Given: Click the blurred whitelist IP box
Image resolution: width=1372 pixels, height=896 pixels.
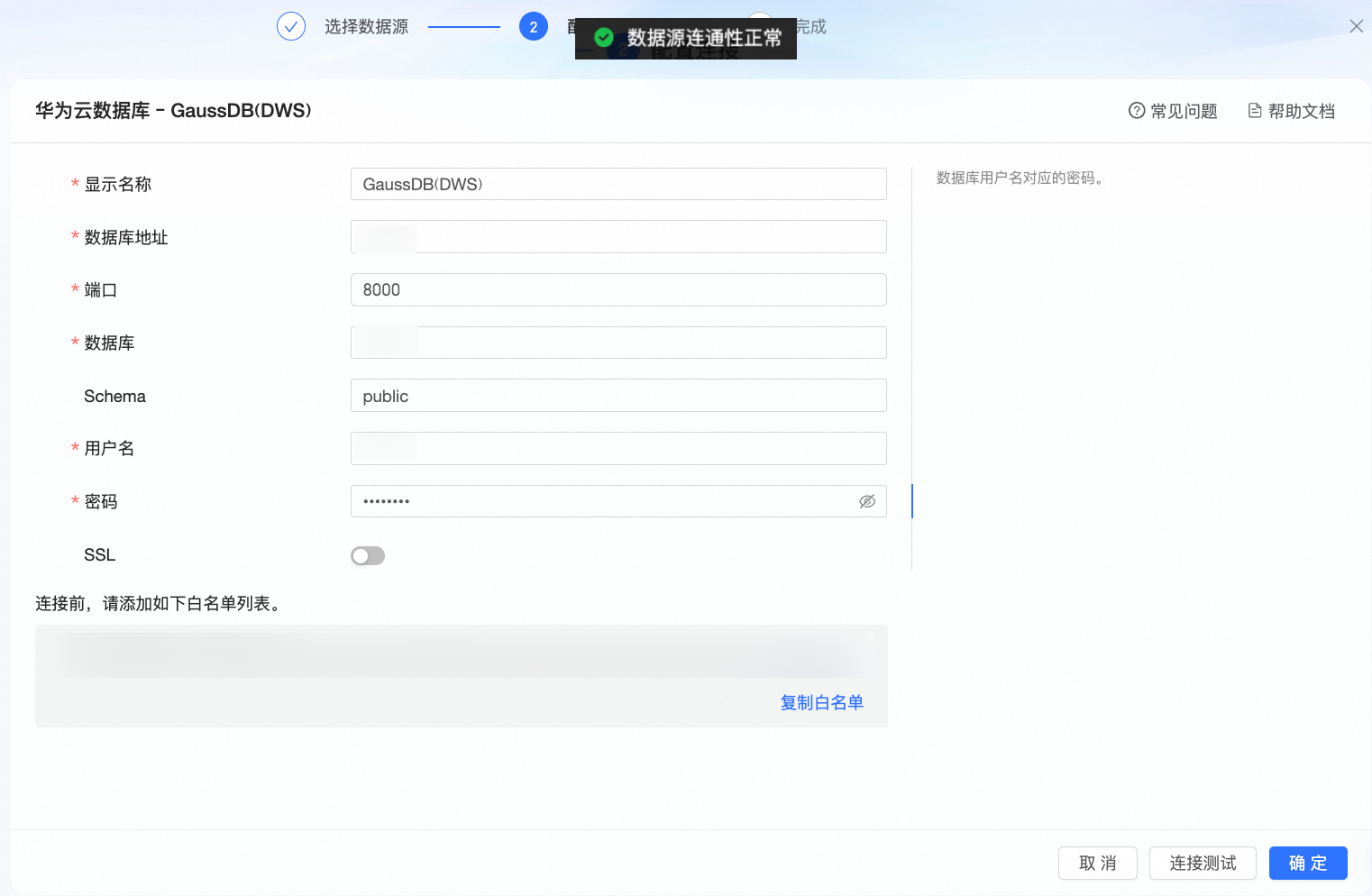Looking at the screenshot, I should pos(462,676).
